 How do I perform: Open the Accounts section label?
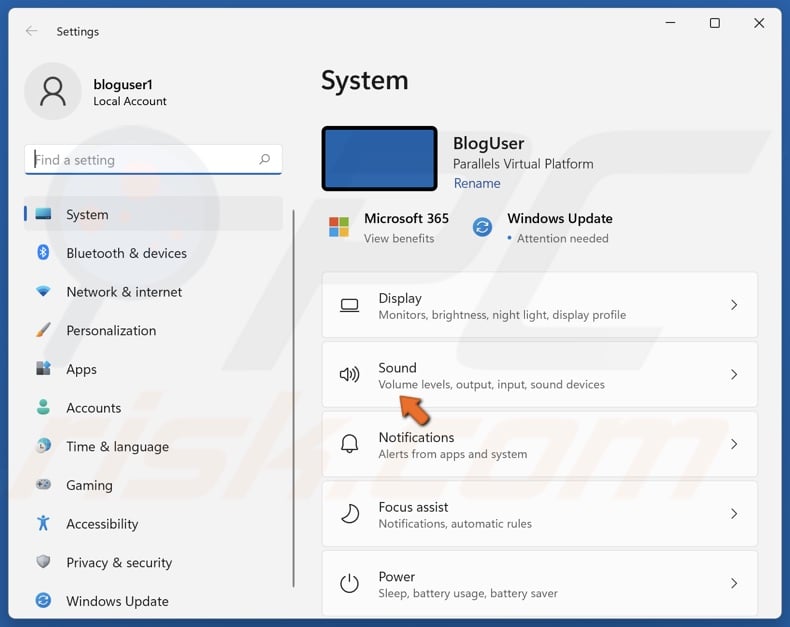pos(94,408)
